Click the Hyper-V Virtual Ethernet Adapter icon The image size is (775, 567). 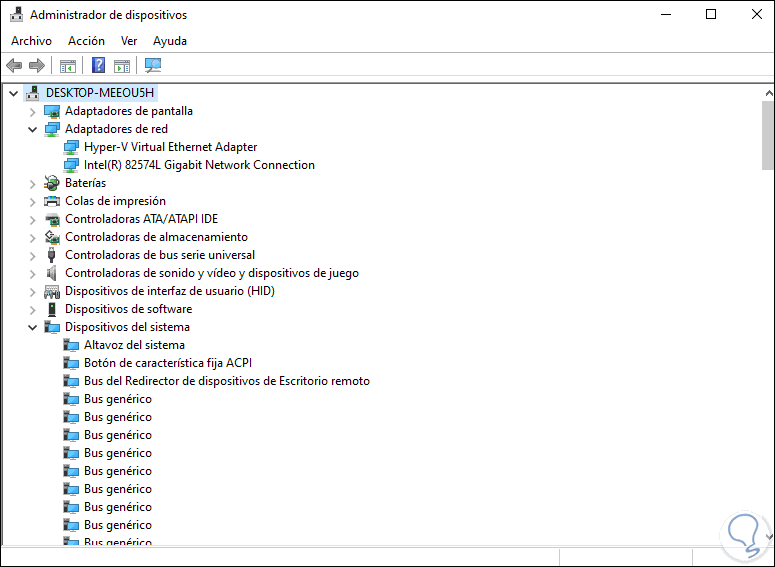click(71, 147)
